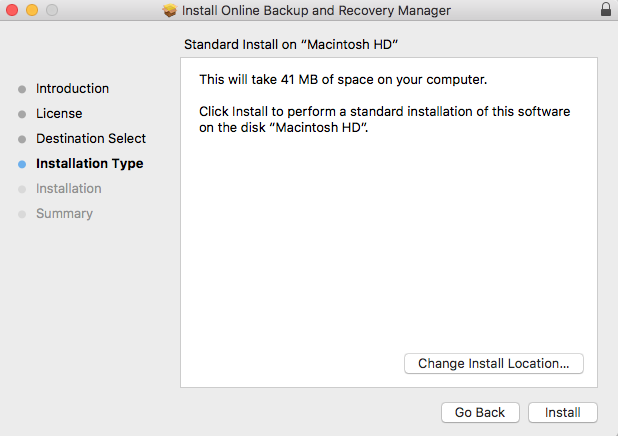
Task: Click the Summary step bullet dot
Action: [22, 214]
